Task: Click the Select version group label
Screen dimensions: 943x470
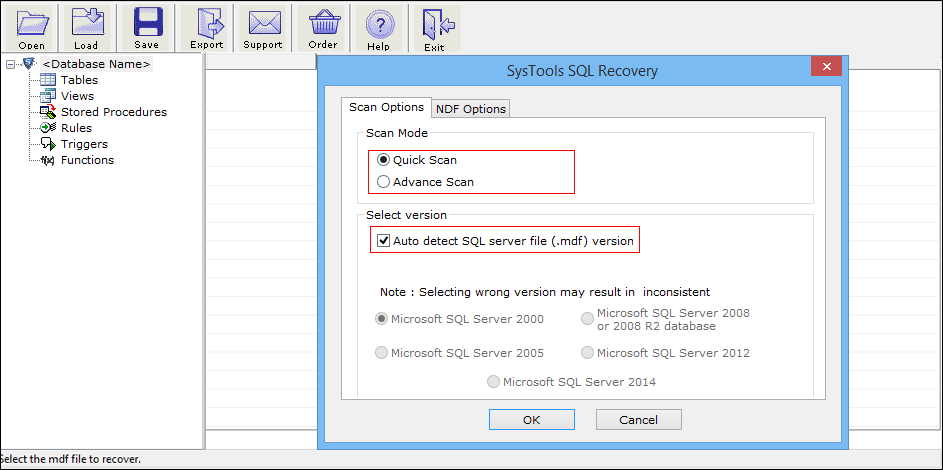Action: point(407,215)
